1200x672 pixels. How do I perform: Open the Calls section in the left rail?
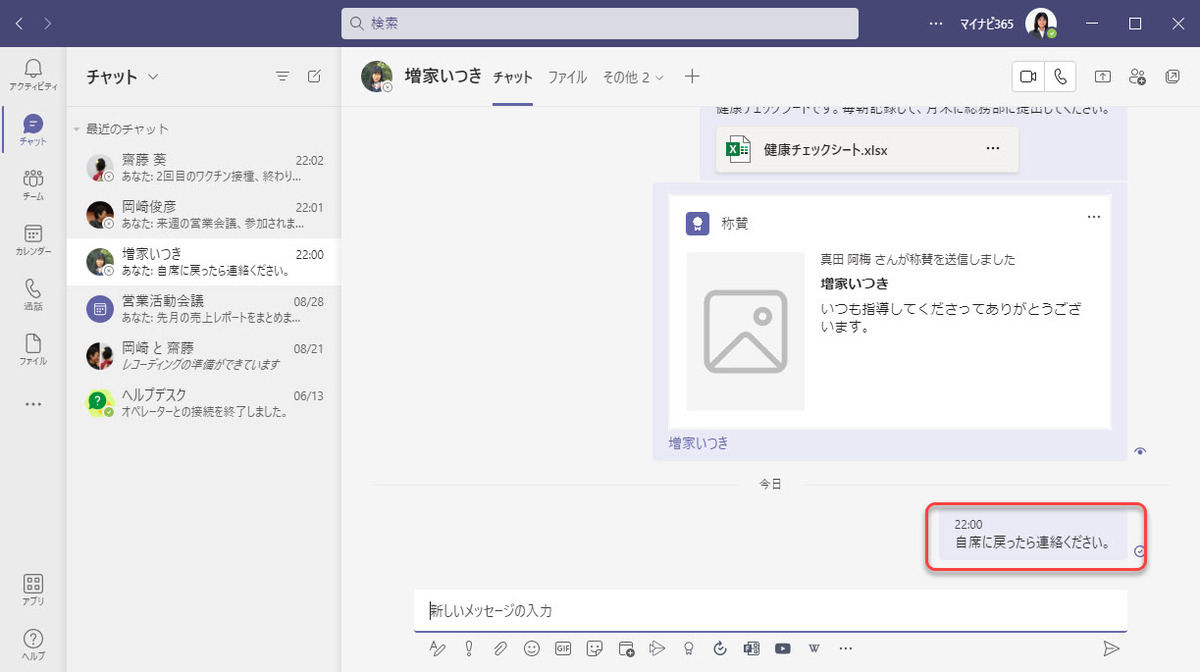click(33, 294)
